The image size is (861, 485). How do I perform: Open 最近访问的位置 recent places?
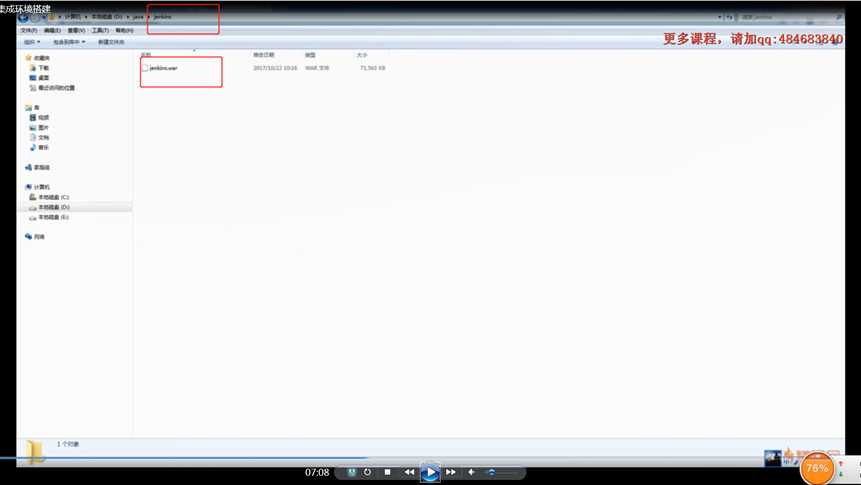coord(52,88)
